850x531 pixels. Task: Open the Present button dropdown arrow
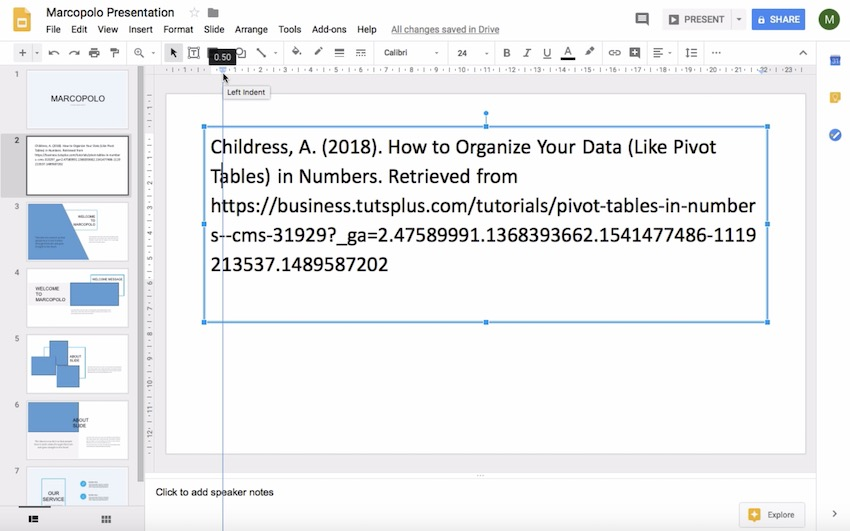pyautogui.click(x=739, y=19)
